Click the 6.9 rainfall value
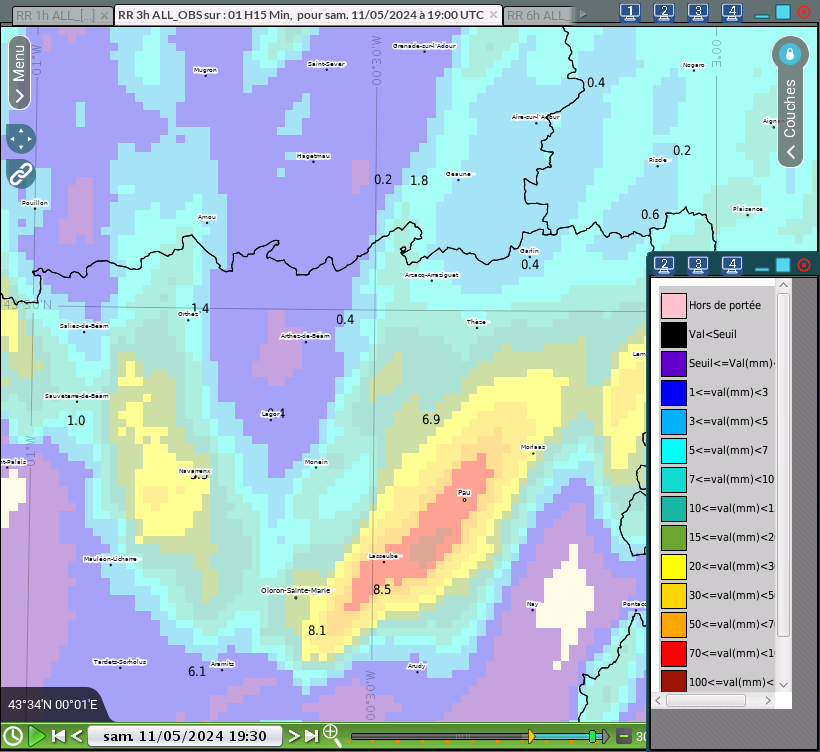The width and height of the screenshot is (820, 752). click(x=431, y=420)
